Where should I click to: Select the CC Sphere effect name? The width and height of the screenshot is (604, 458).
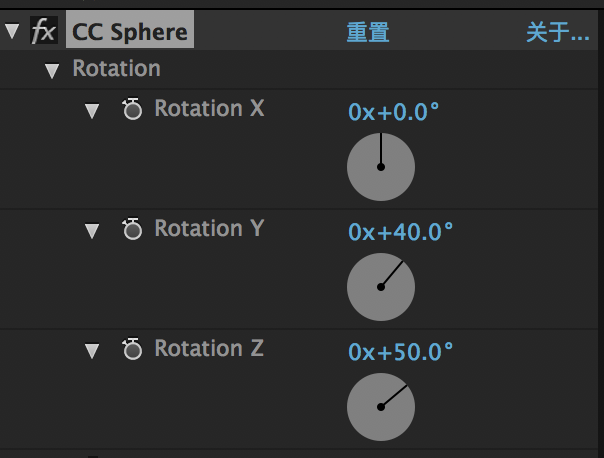[130, 32]
